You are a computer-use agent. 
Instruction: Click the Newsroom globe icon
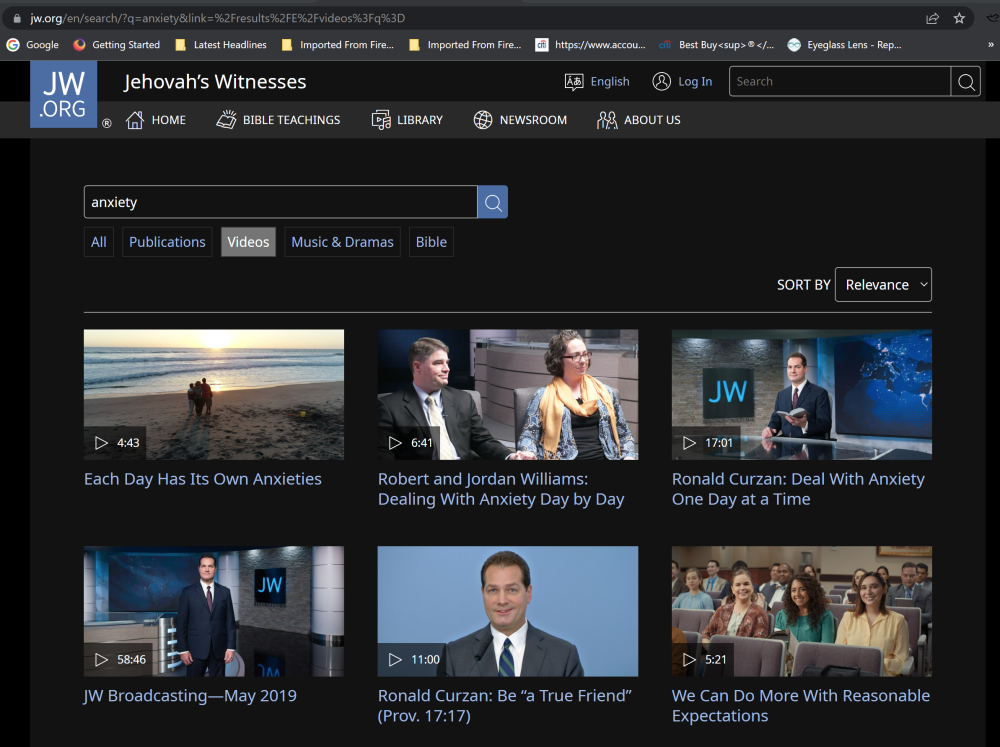(x=483, y=120)
